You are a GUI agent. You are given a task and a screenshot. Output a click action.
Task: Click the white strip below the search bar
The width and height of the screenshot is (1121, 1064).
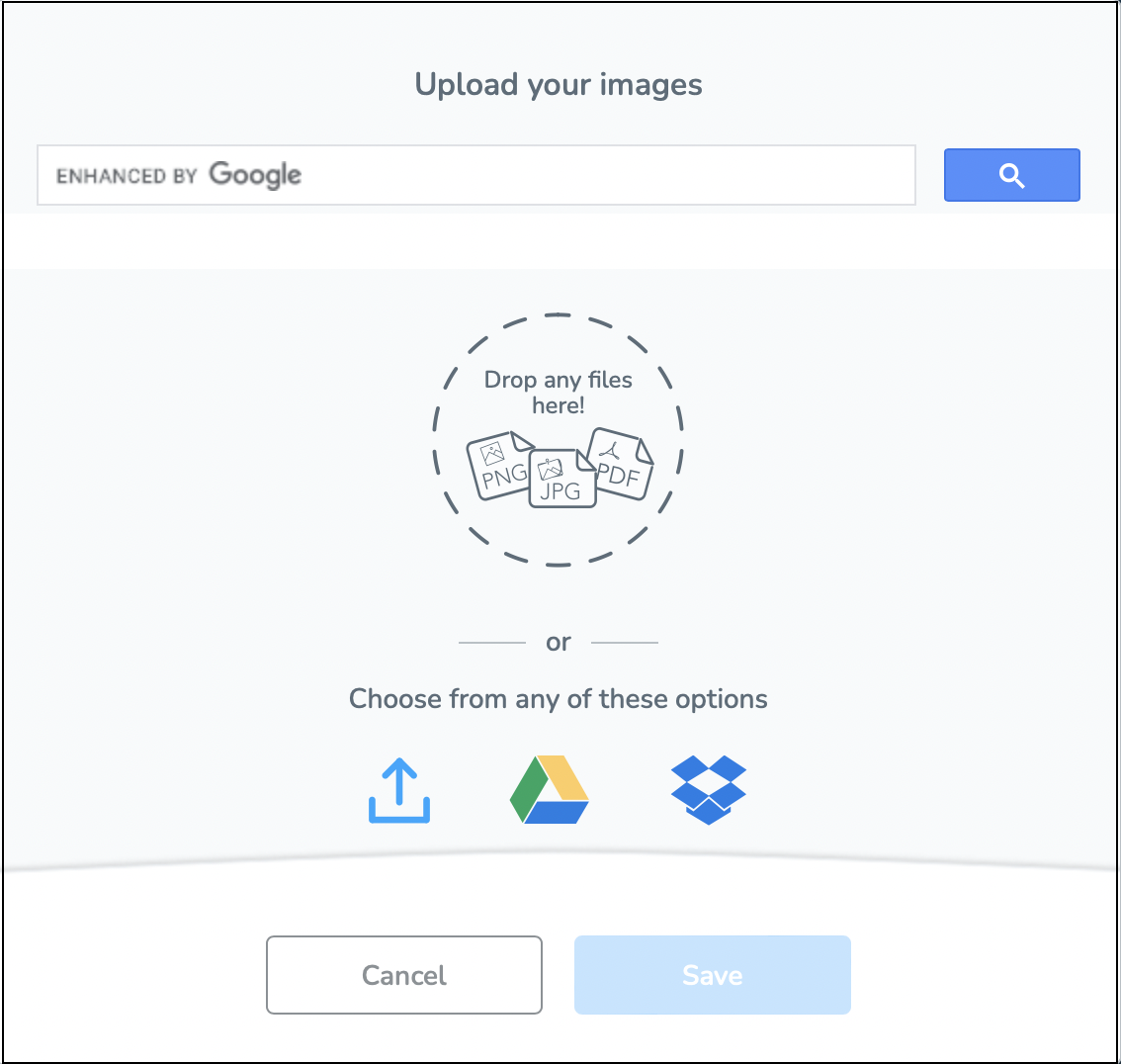pos(559,240)
